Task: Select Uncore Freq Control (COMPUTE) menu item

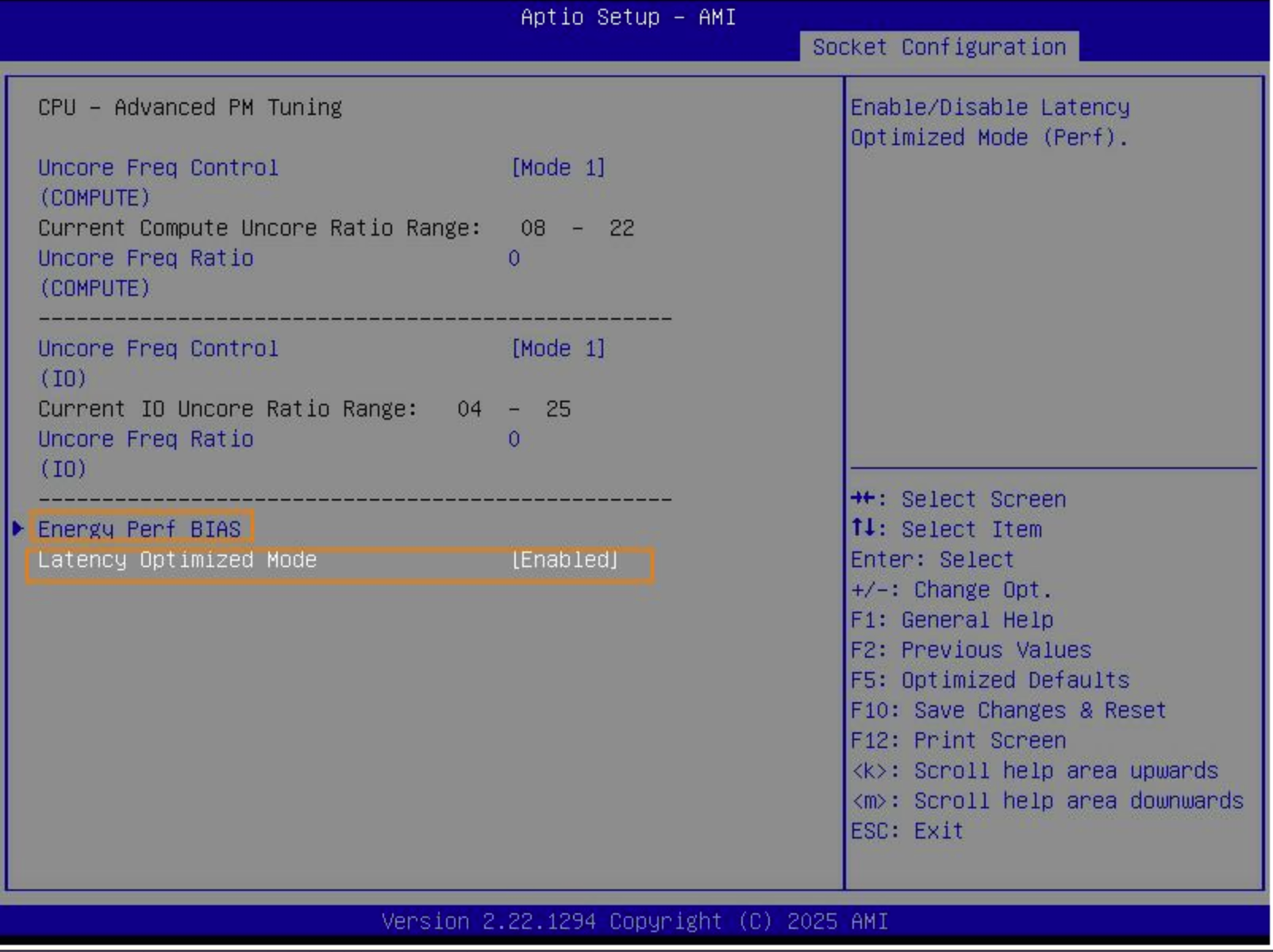Action: (x=158, y=168)
